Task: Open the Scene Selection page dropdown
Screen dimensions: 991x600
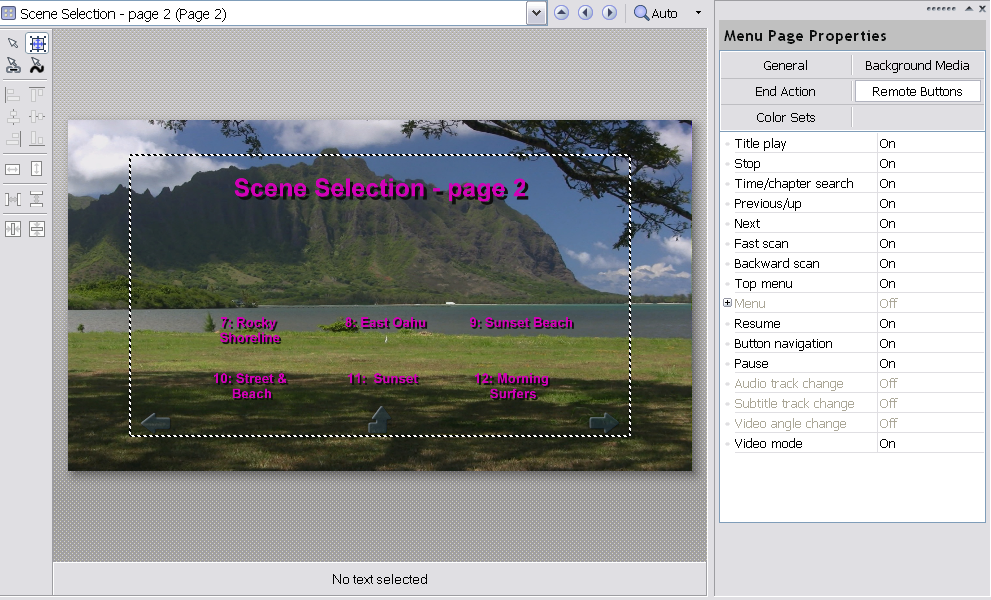Action: tap(536, 13)
